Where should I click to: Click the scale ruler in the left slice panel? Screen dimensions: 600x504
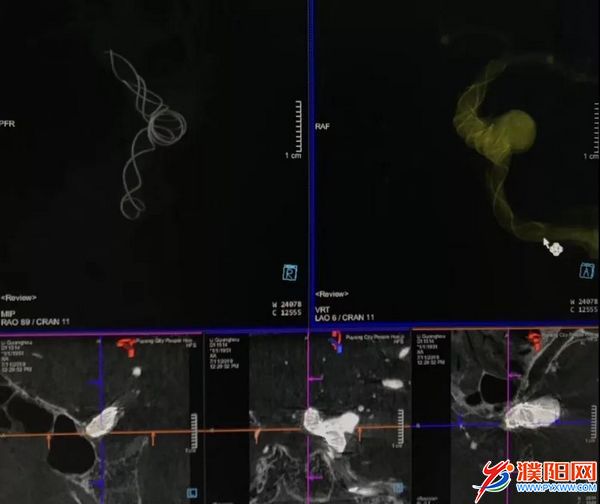tap(194, 432)
